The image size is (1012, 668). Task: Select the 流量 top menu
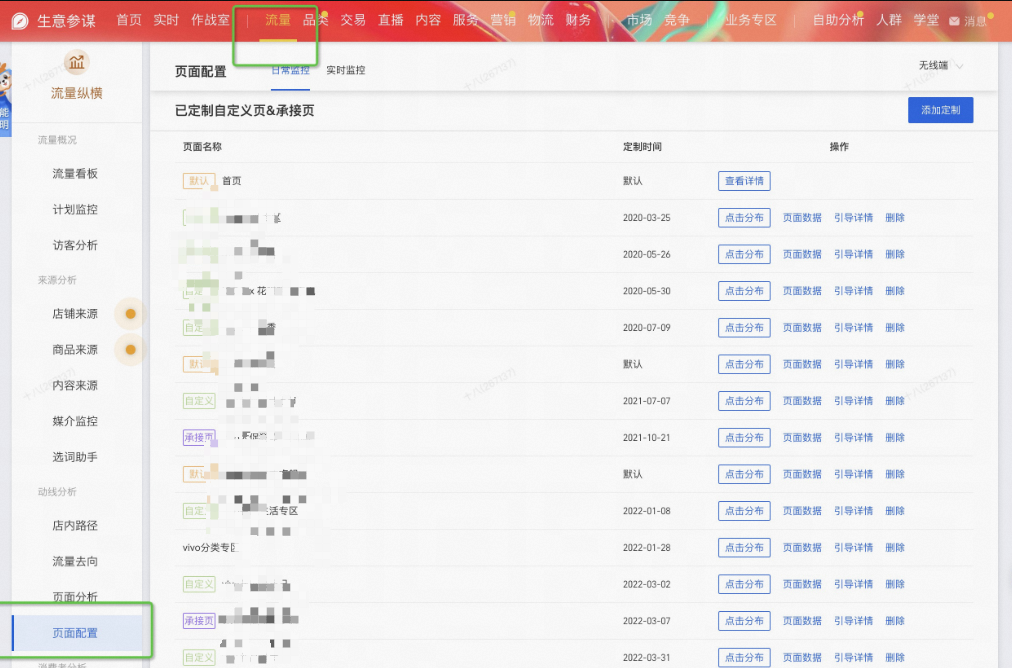point(278,20)
